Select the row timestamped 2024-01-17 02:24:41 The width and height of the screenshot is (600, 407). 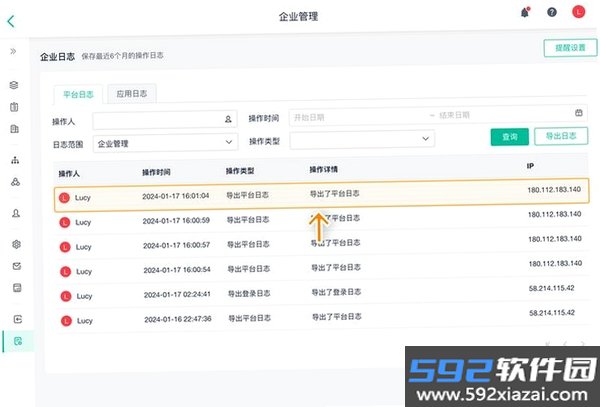pos(321,293)
